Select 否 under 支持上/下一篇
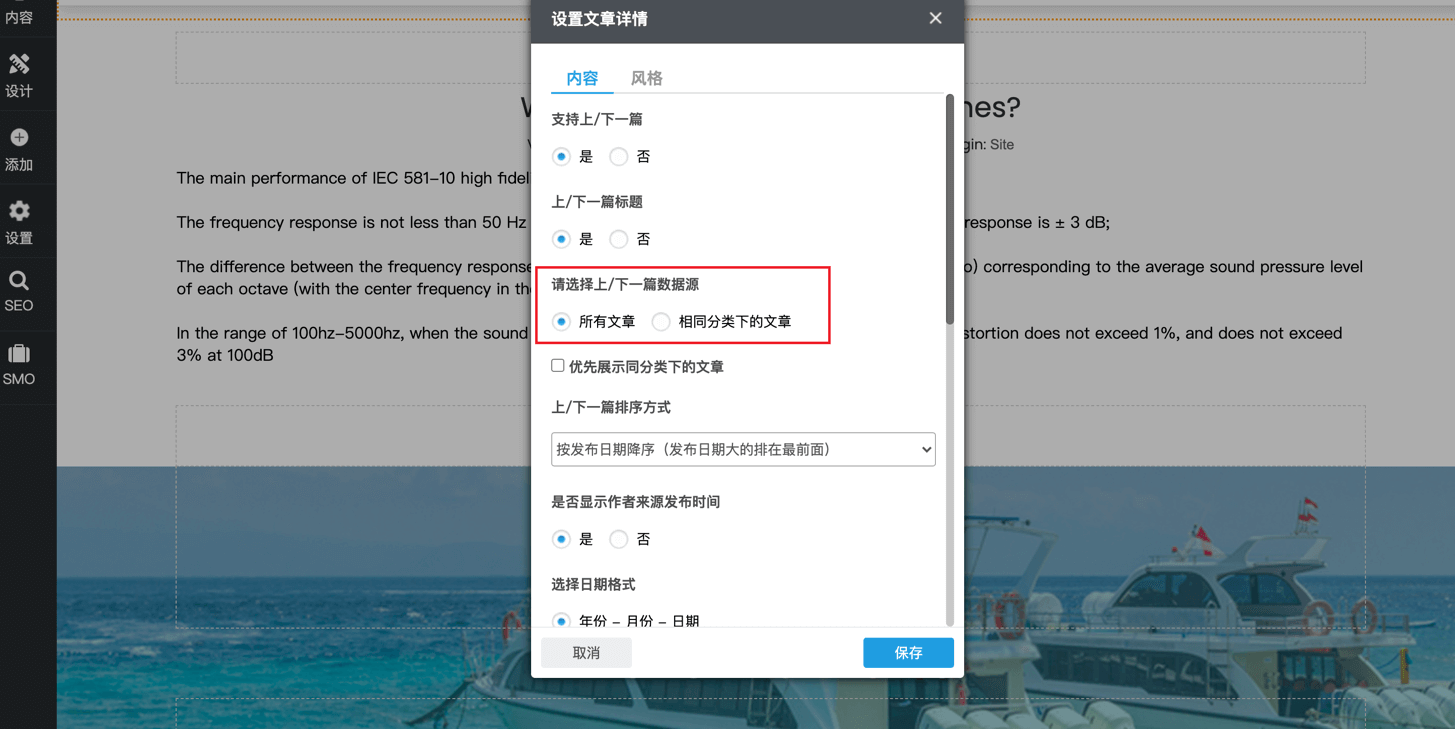1455x729 pixels. [x=619, y=157]
